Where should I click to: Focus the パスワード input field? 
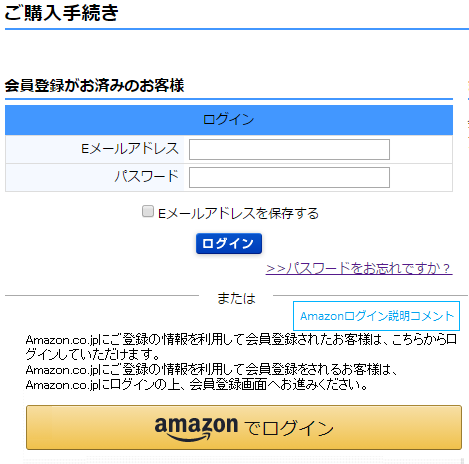289,177
